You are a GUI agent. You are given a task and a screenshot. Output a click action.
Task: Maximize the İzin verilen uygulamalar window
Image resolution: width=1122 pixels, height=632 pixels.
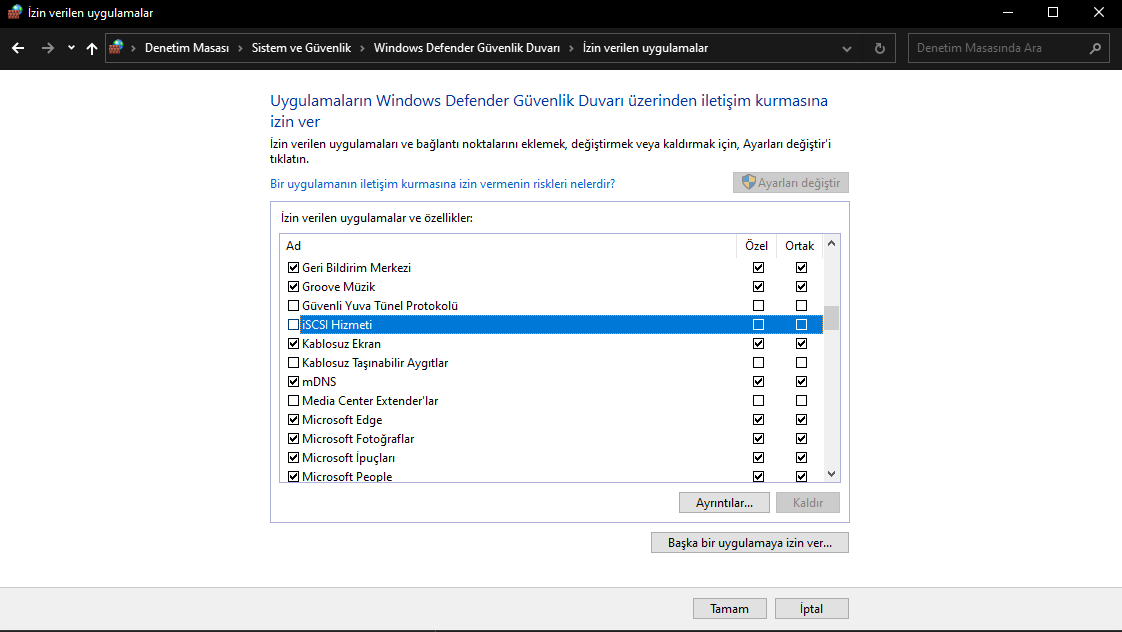click(x=1053, y=12)
